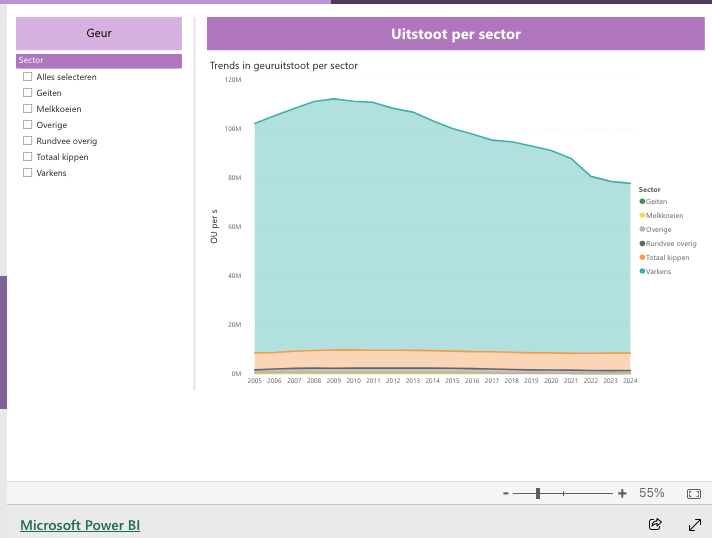712x538 pixels.
Task: Click the fit to page icon
Action: pos(694,493)
